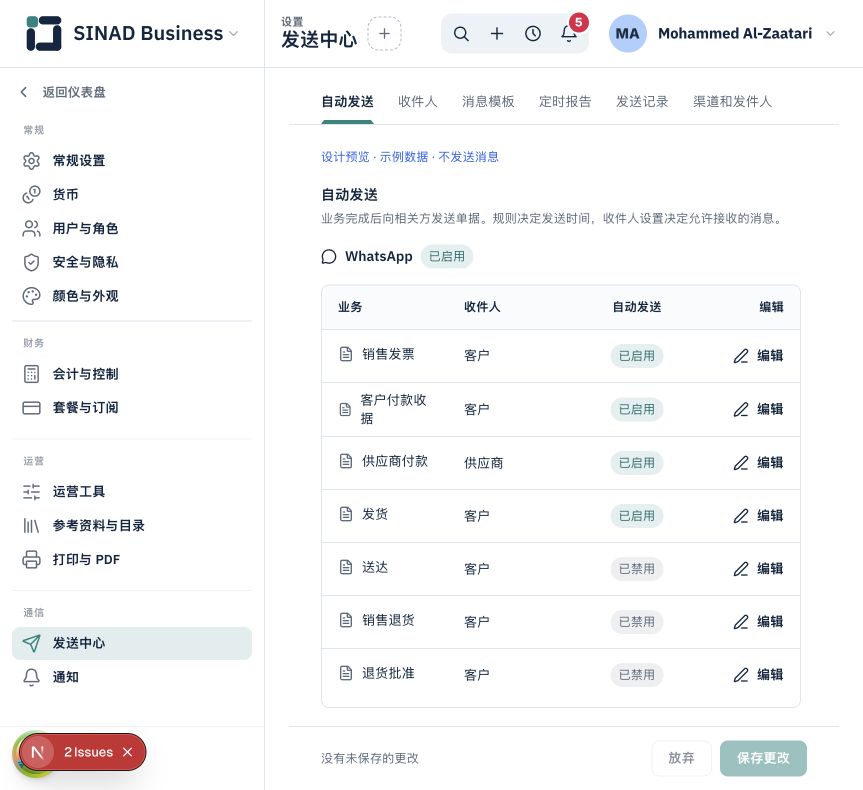Expand the Mohammed Al-Zaatari account menu chevron
The width and height of the screenshot is (863, 790).
pyautogui.click(x=831, y=34)
